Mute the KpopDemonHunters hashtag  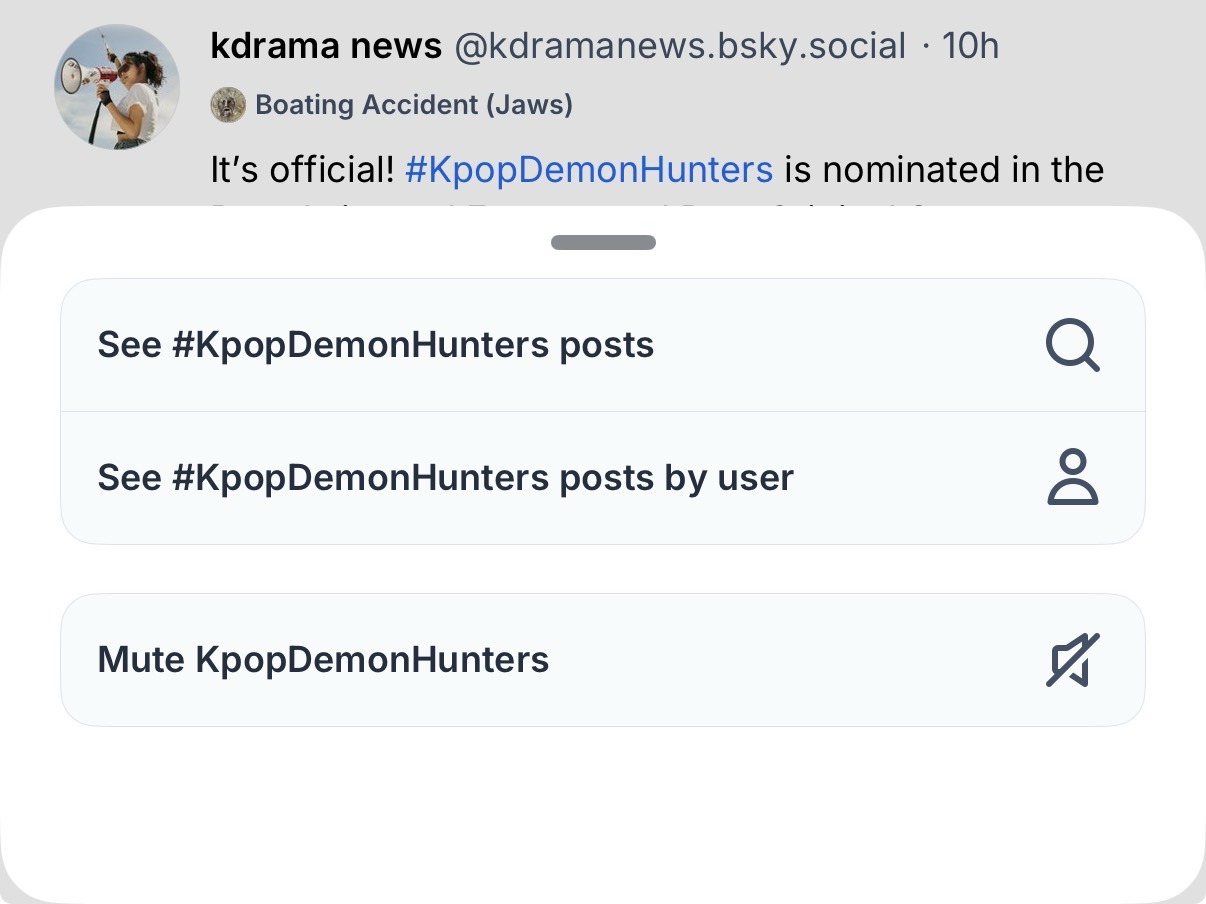[323, 660]
